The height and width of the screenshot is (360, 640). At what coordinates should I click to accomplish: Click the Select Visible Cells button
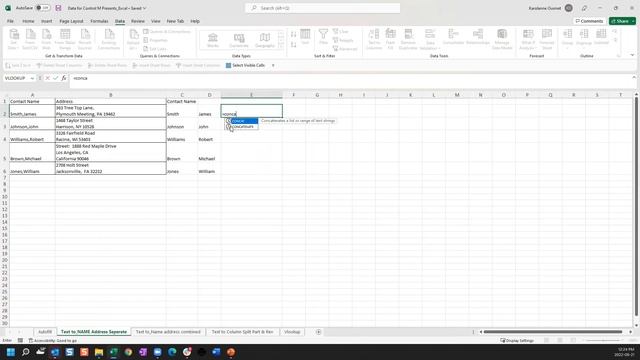(x=245, y=65)
